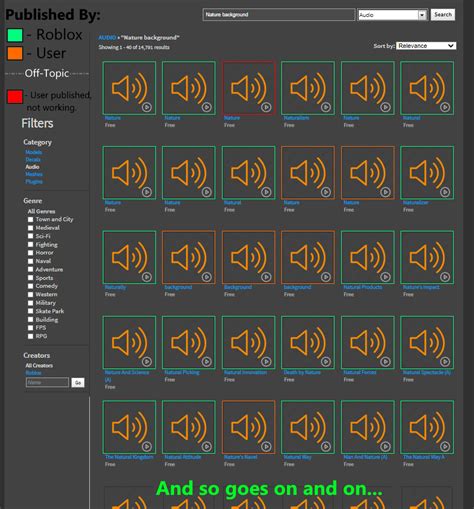Enable the Building genre filter

[30, 320]
